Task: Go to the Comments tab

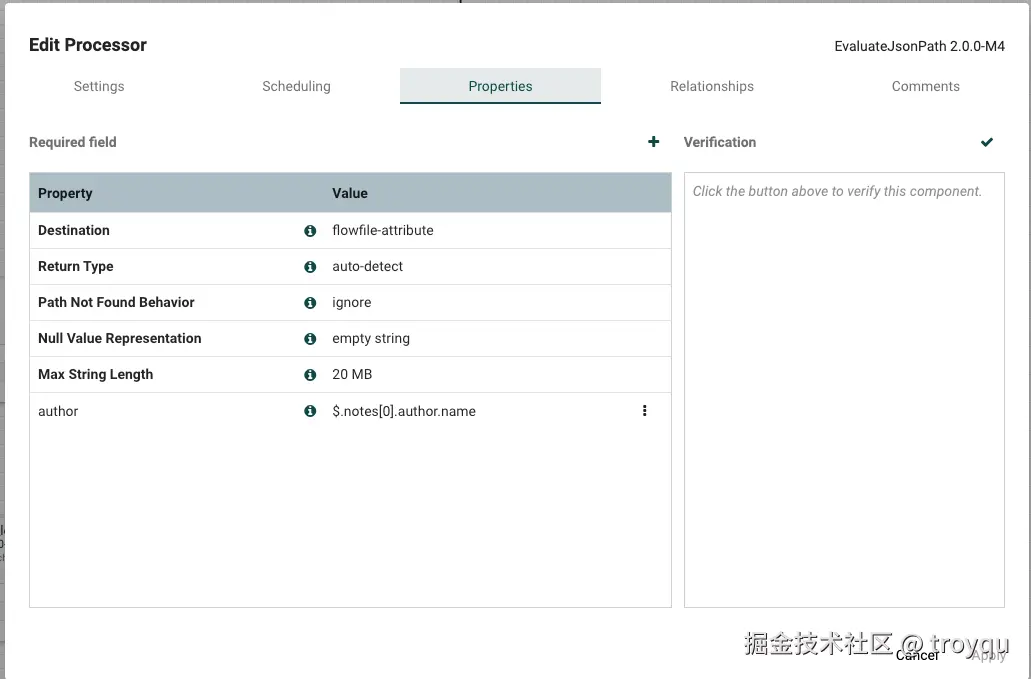Action: click(x=925, y=86)
